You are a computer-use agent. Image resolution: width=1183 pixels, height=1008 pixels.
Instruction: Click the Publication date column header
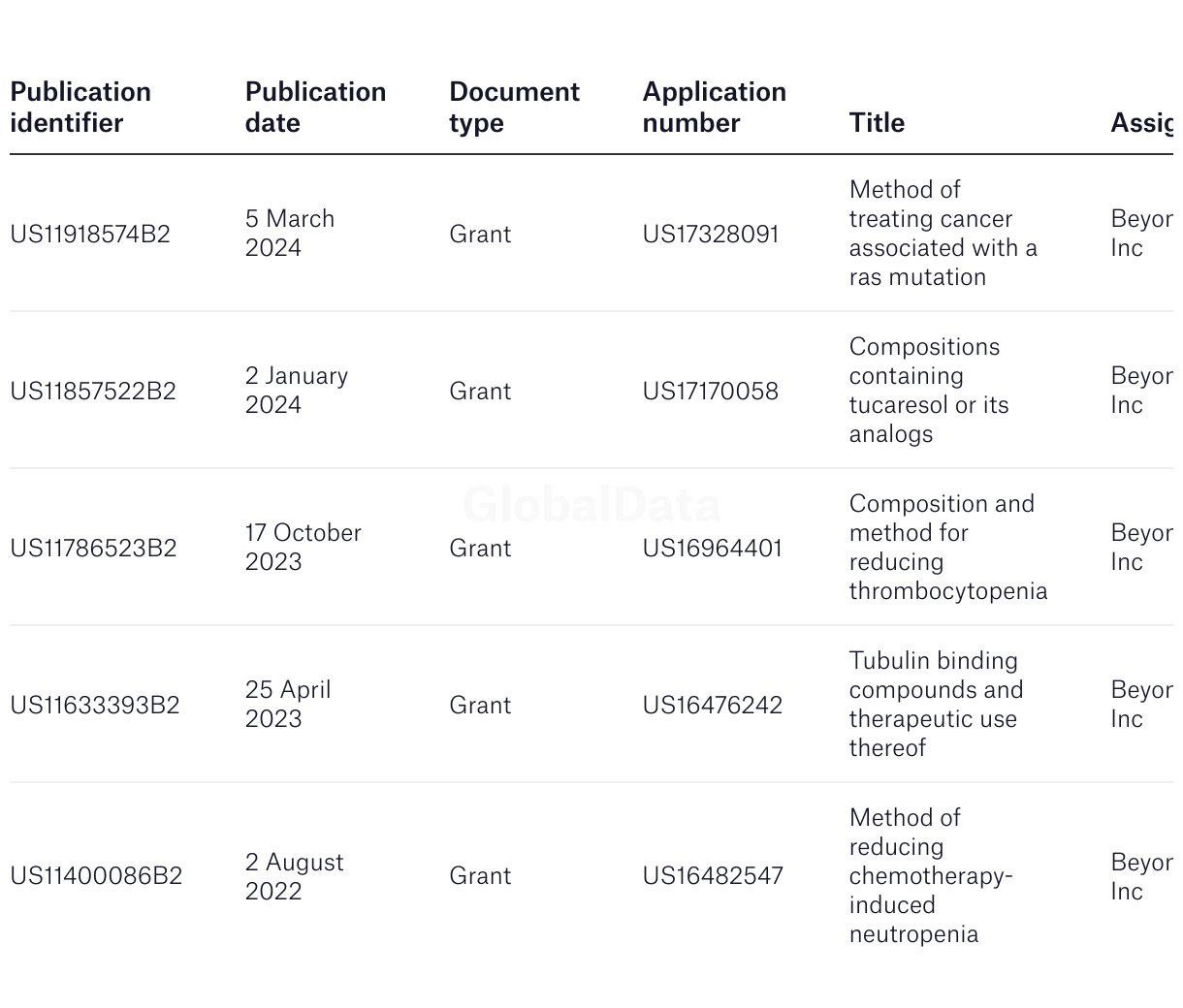pos(315,108)
